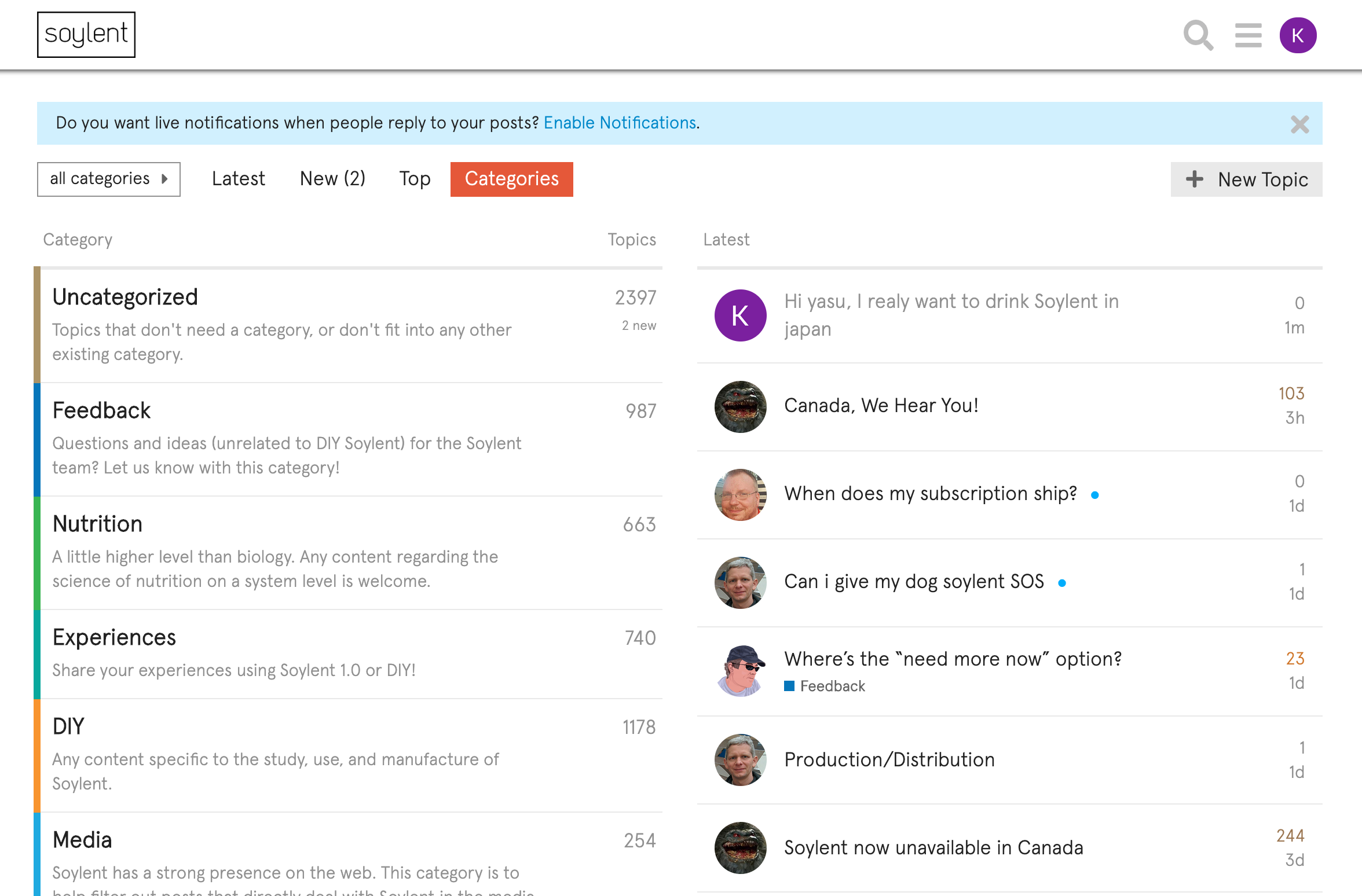Click the 244 reply count
The width and height of the screenshot is (1362, 896).
pyautogui.click(x=1290, y=836)
